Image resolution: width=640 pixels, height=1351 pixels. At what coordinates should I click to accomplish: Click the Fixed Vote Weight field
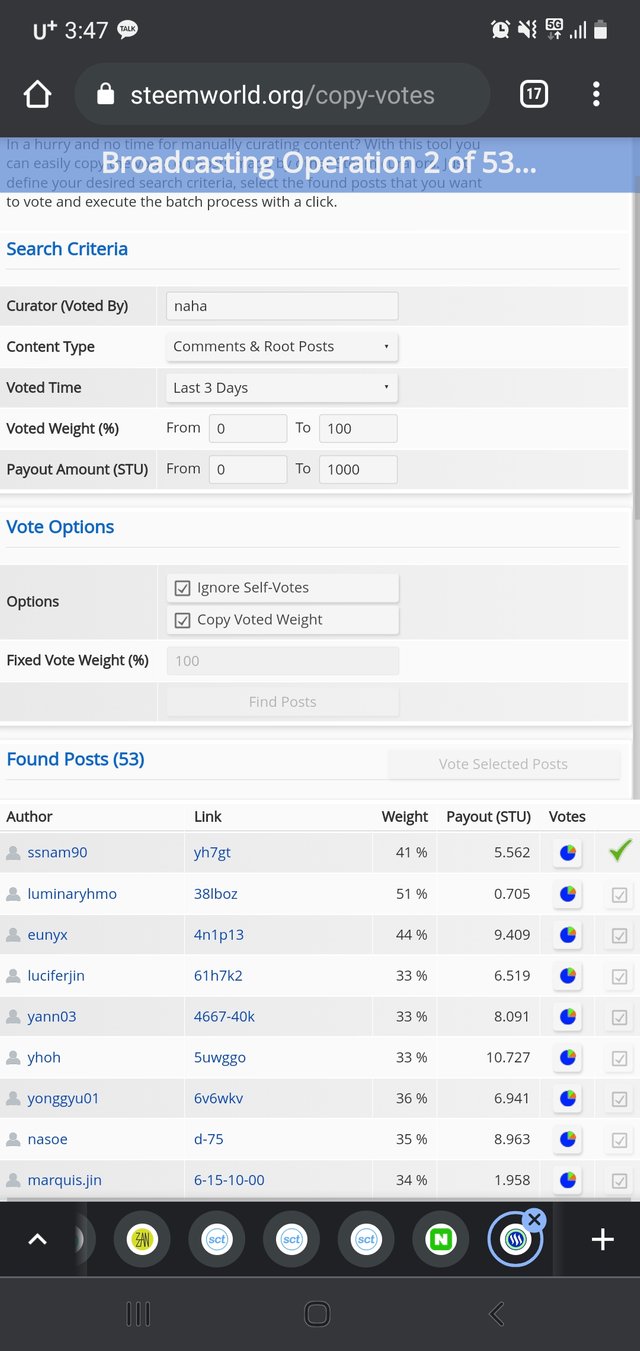pos(282,661)
